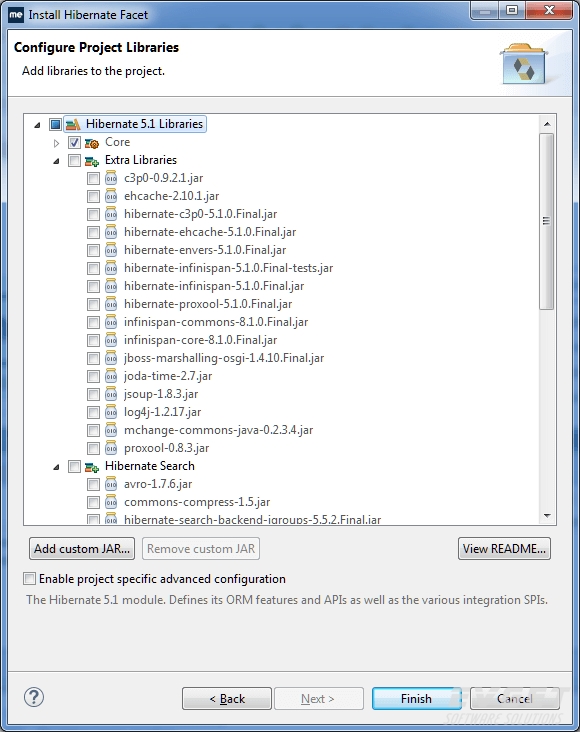The height and width of the screenshot is (732, 580).
Task: Check the ehcache-2.10.1.jar checkbox
Action: [93, 197]
